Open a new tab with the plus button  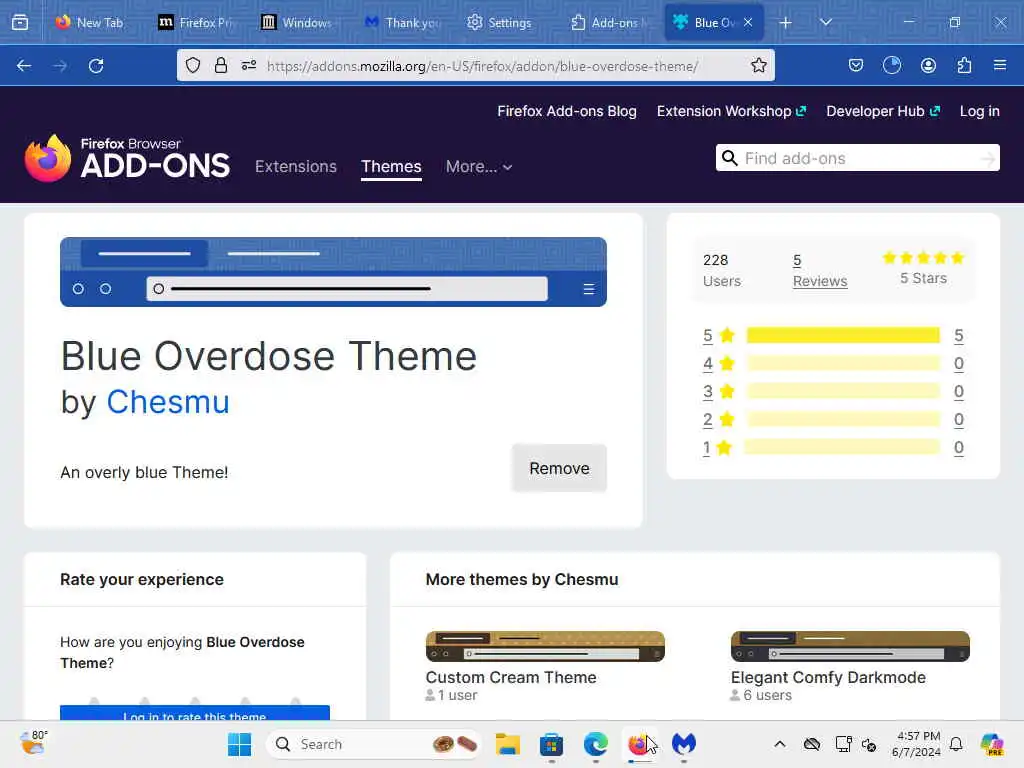point(786,23)
